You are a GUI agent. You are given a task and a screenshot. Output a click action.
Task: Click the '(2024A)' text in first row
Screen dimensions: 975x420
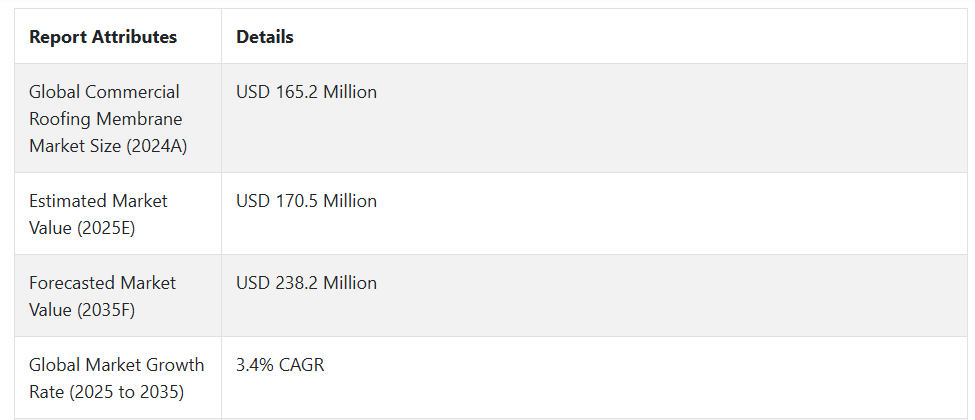tap(155, 146)
